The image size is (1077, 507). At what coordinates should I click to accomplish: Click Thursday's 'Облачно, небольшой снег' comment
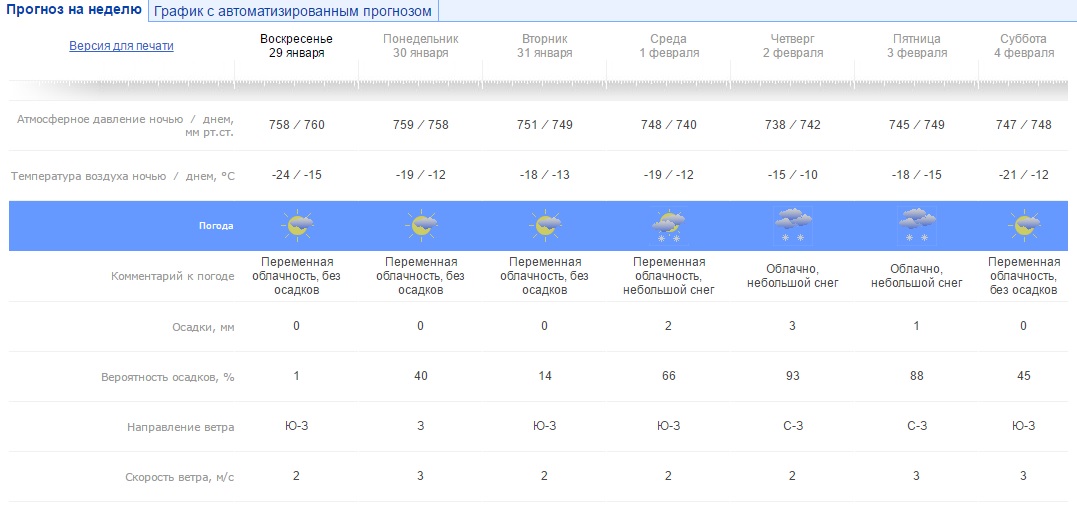(792, 276)
